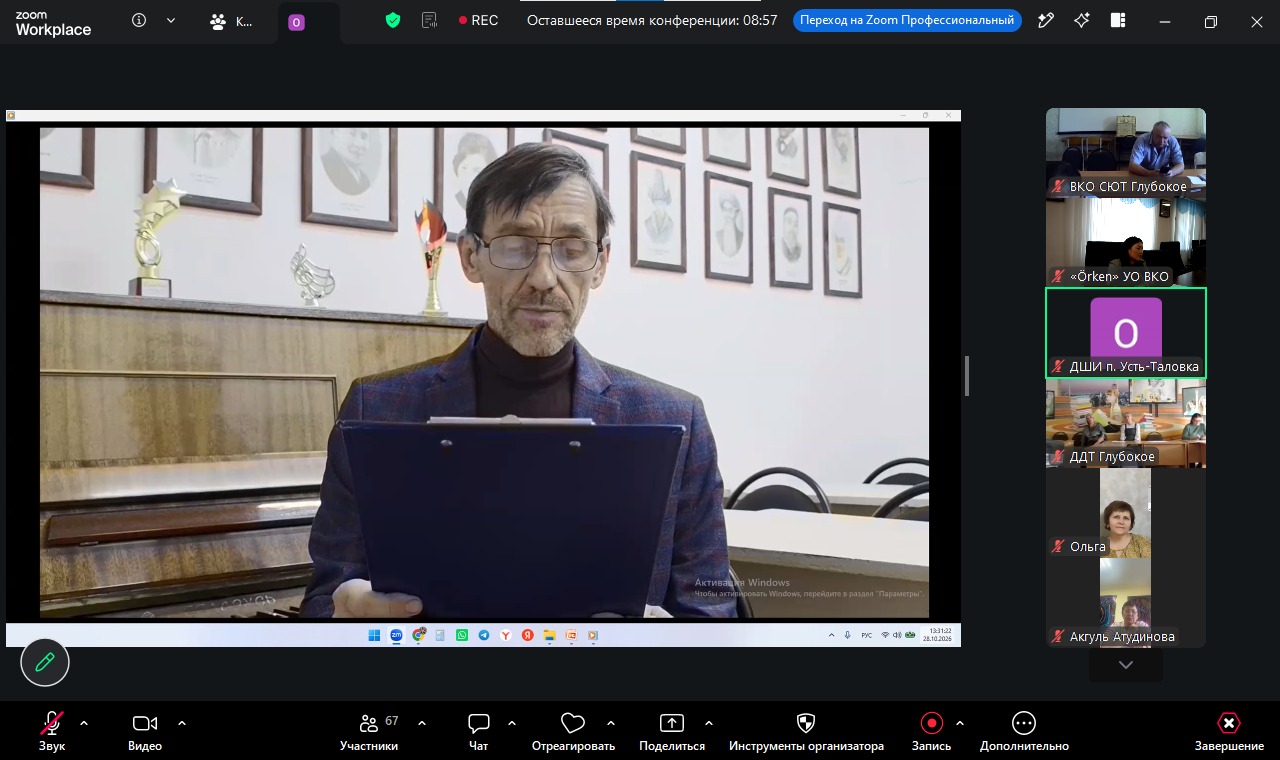
Task: Open the annotation wand pencil icon
Action: pos(1046,20)
